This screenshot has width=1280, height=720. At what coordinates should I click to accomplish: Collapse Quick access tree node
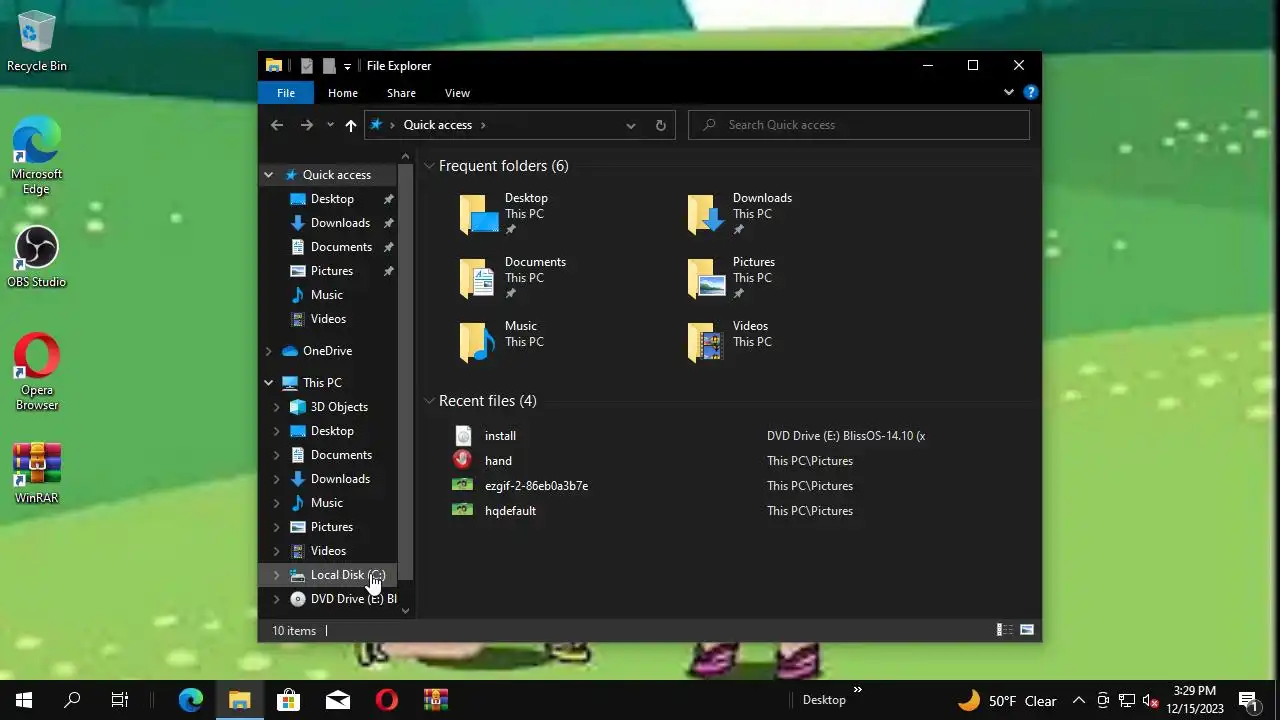coord(268,175)
